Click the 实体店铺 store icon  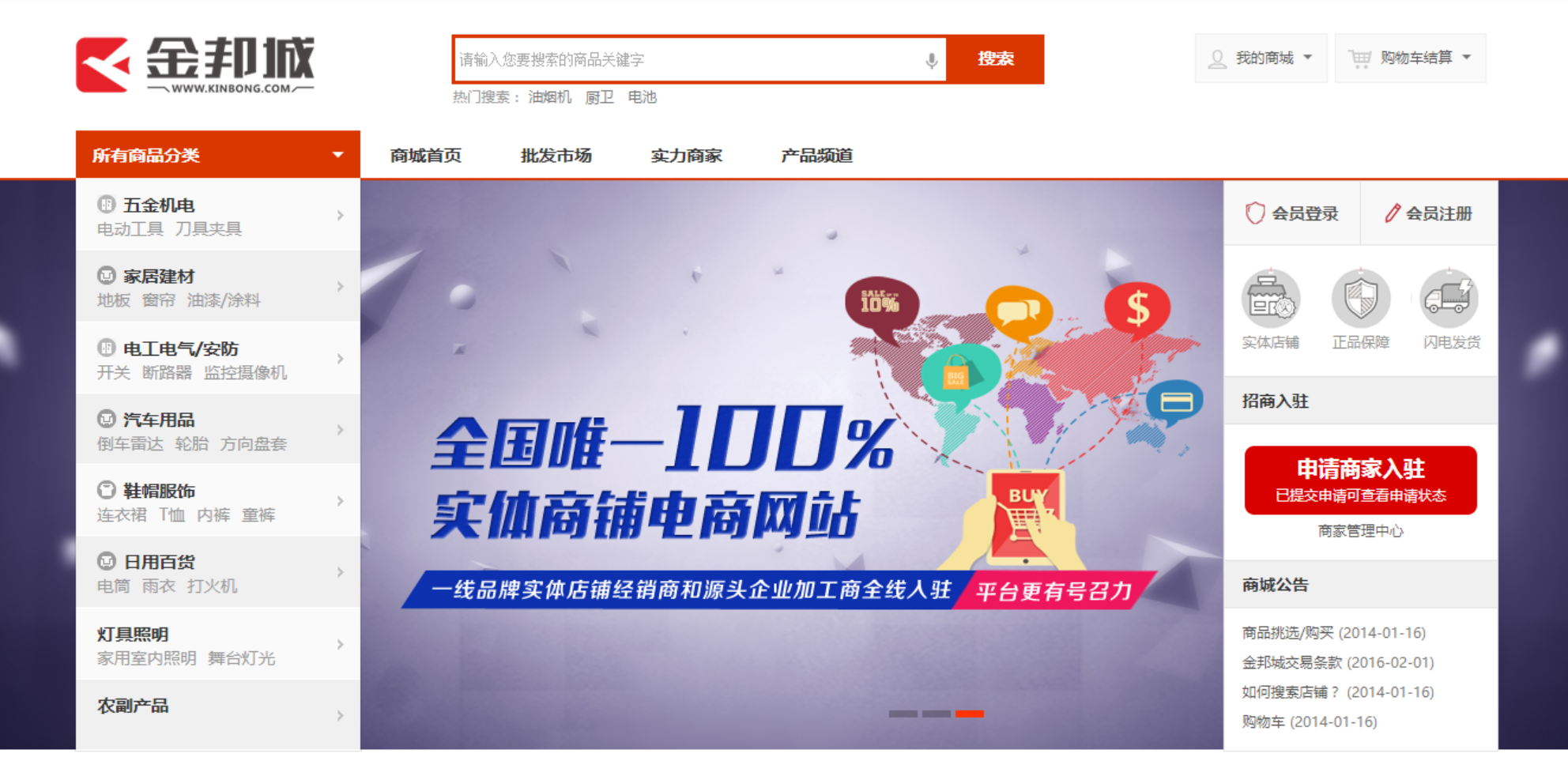click(1270, 299)
